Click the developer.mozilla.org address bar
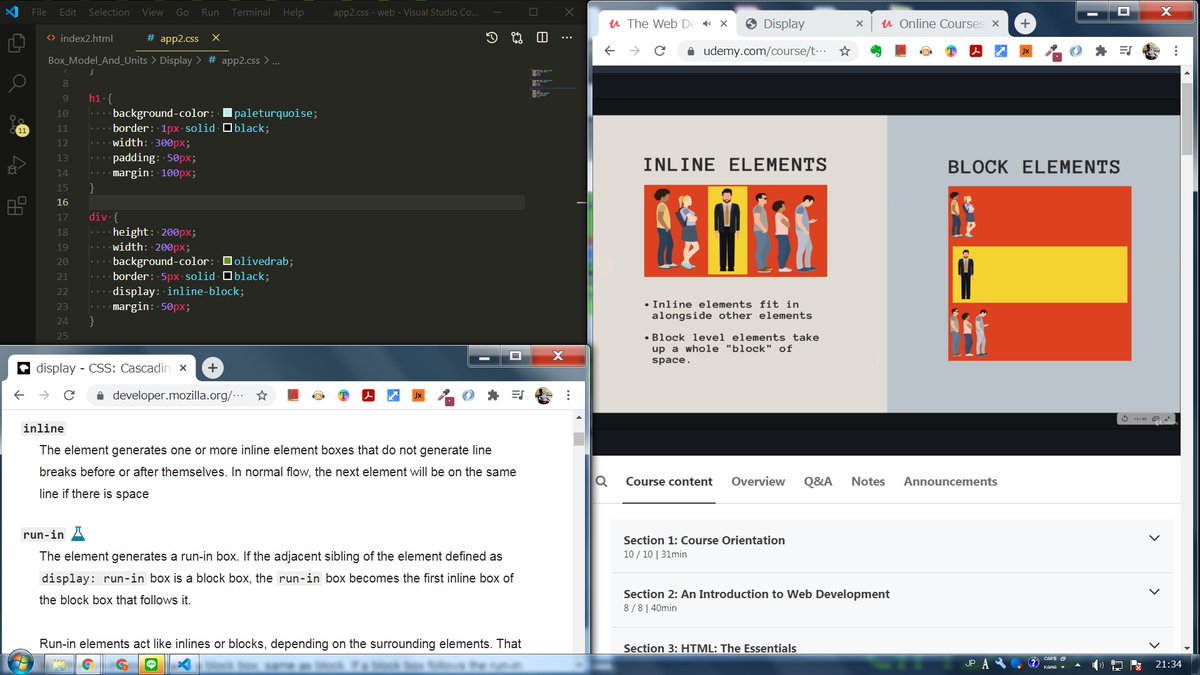This screenshot has height=675, width=1200. click(x=183, y=395)
